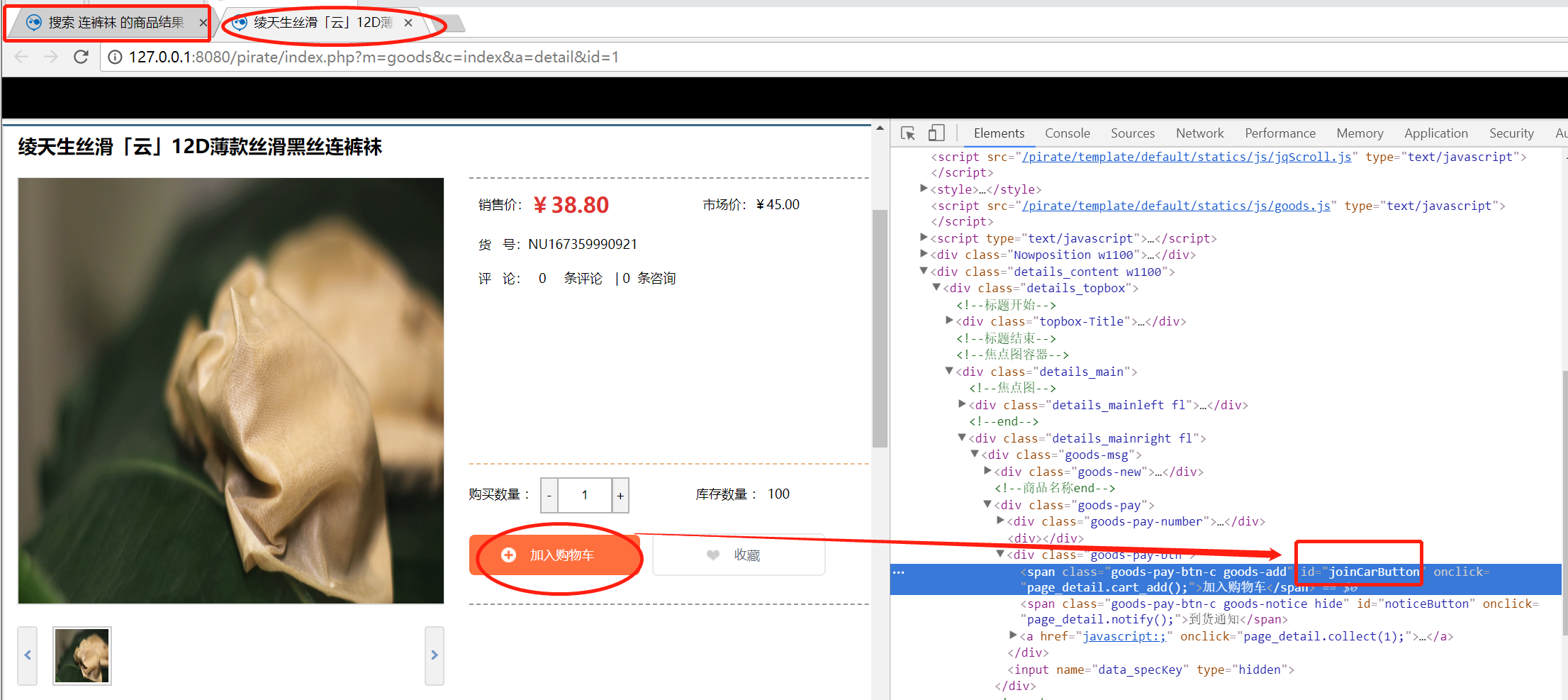The width and height of the screenshot is (1568, 700).
Task: Close the 搜索 连裤袜 search results tab
Action: point(203,23)
